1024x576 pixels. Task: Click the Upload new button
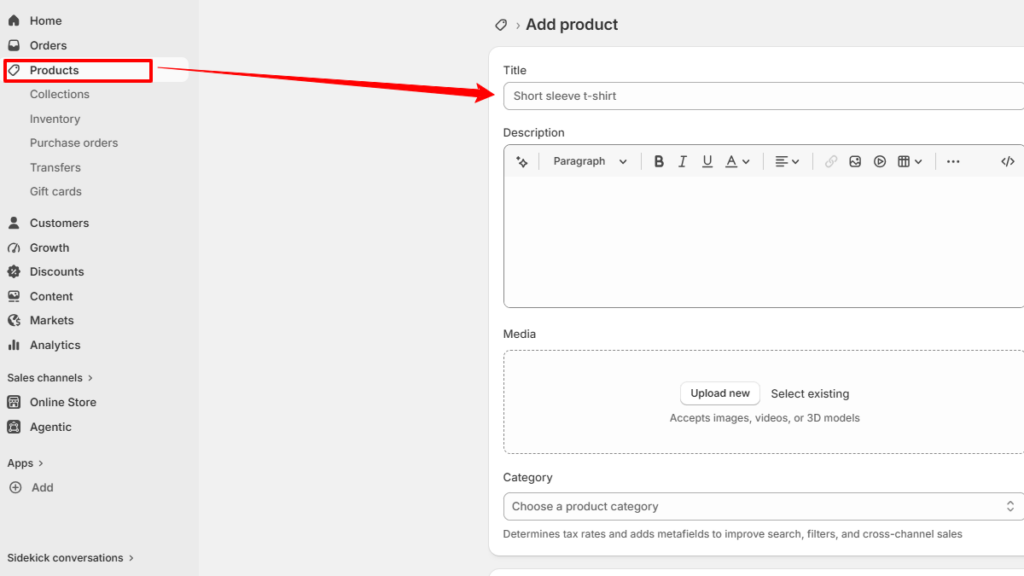click(x=720, y=393)
